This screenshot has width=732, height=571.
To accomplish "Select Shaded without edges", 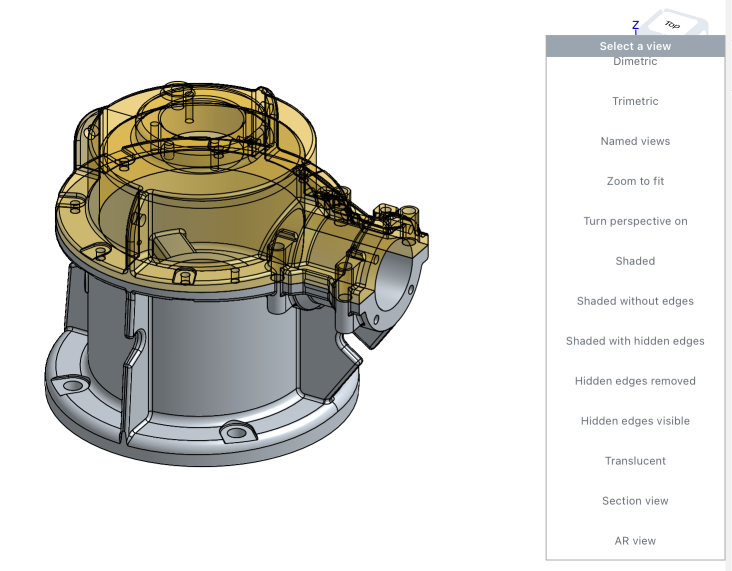I will [635, 301].
